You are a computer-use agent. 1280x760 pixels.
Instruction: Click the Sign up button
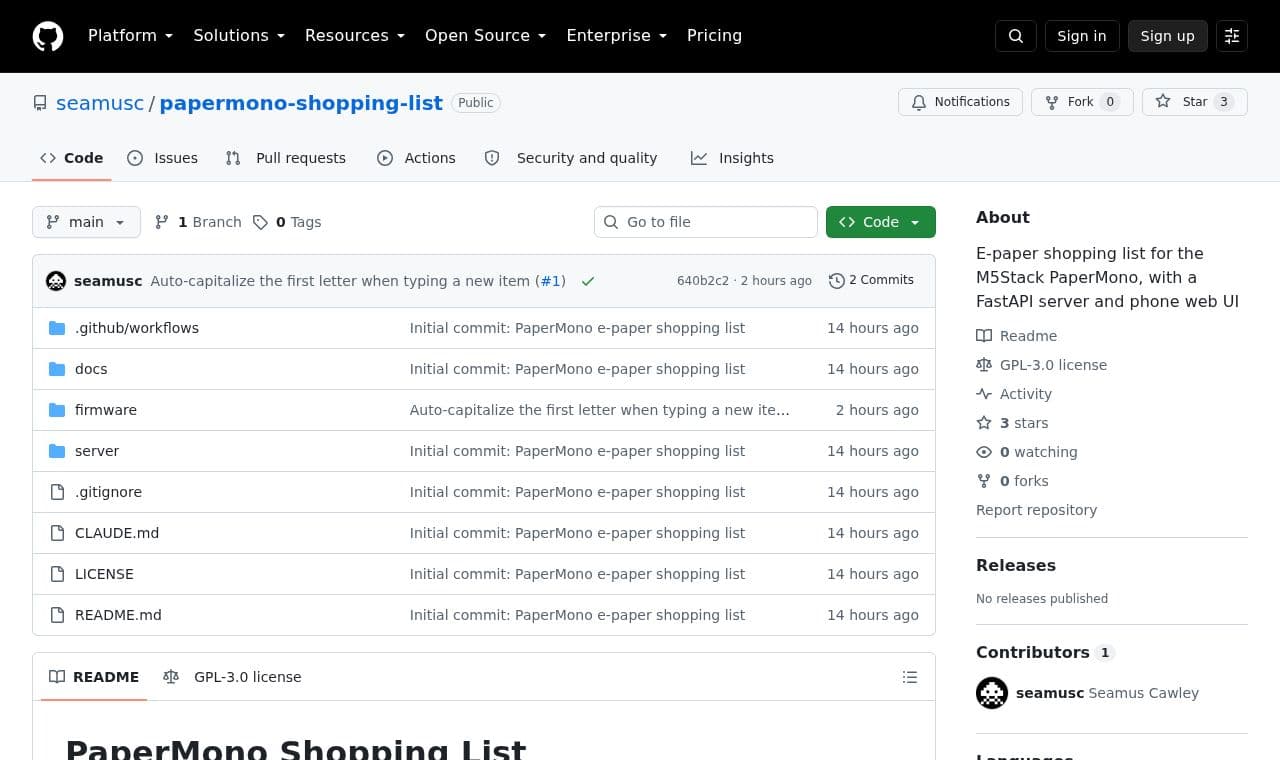click(1168, 36)
